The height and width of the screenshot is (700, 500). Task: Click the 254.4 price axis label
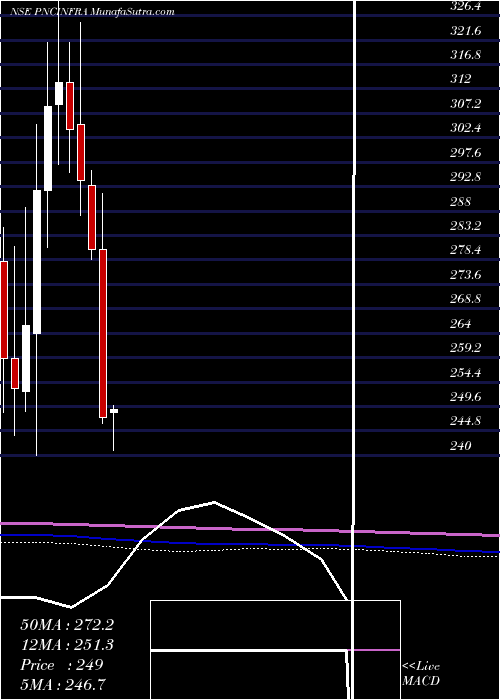click(466, 372)
